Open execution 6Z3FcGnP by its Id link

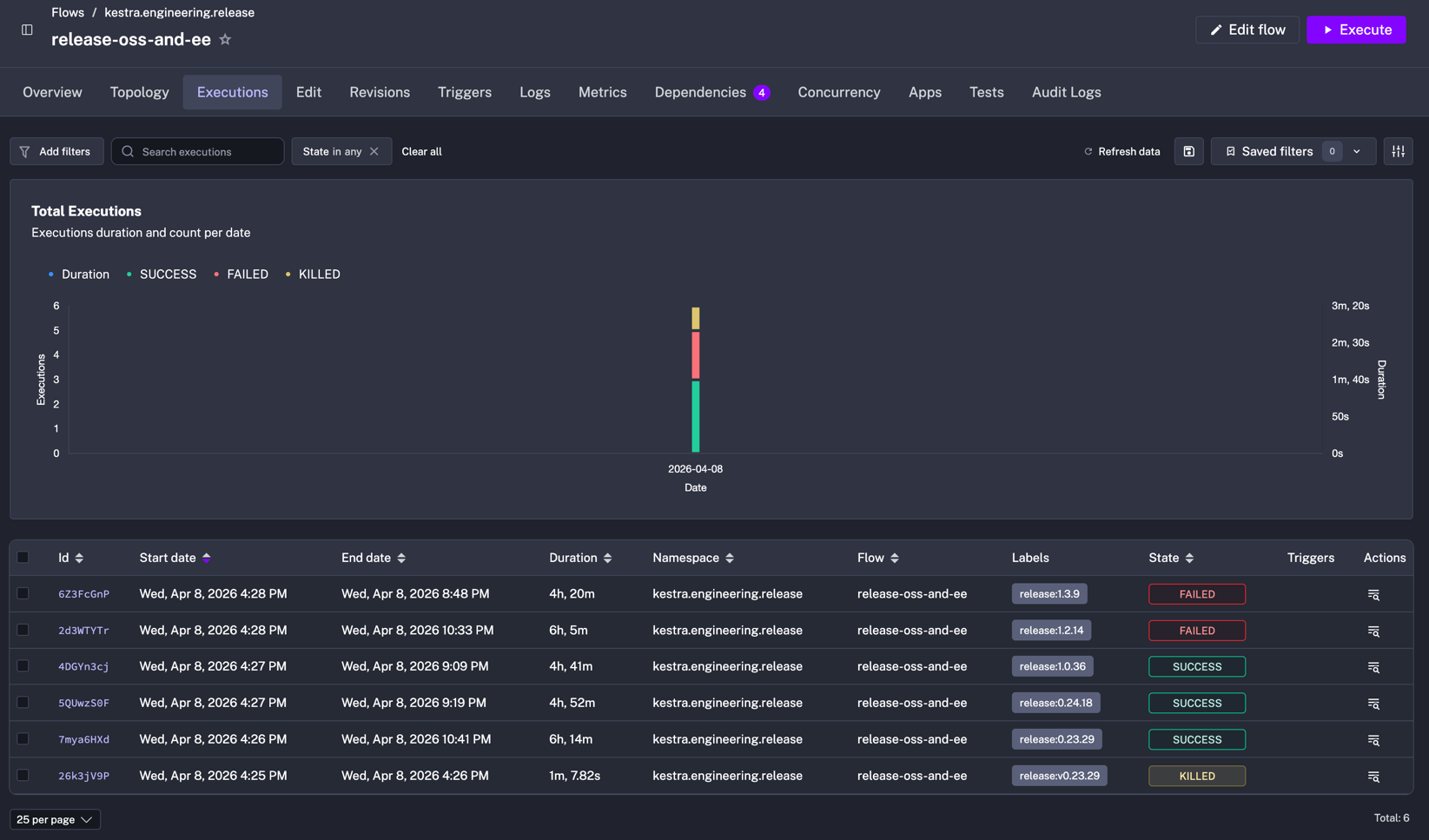(83, 594)
